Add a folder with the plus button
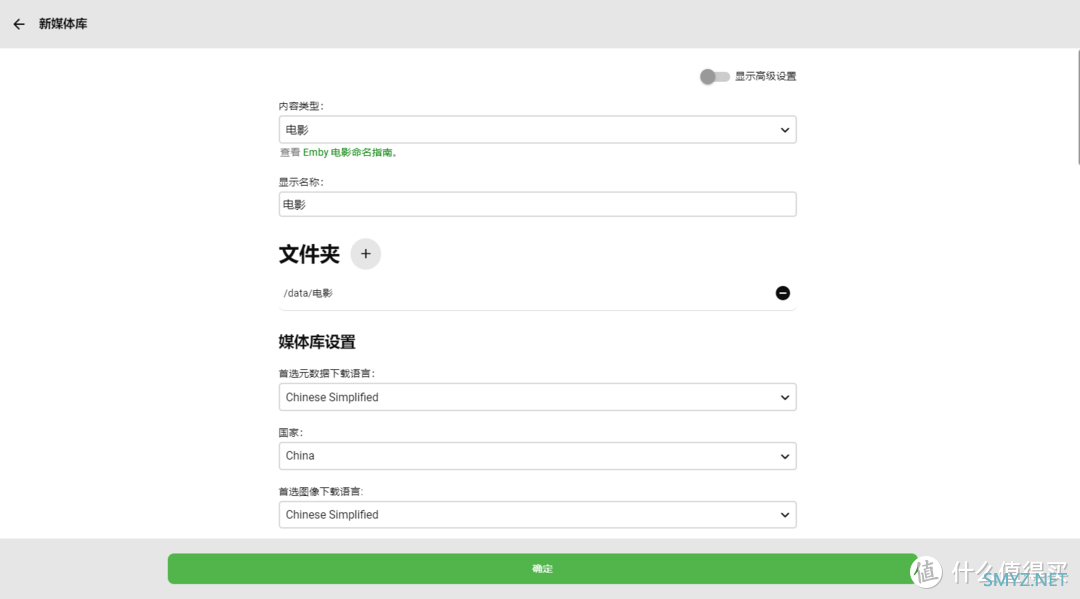The width and height of the screenshot is (1080, 599). click(x=365, y=254)
